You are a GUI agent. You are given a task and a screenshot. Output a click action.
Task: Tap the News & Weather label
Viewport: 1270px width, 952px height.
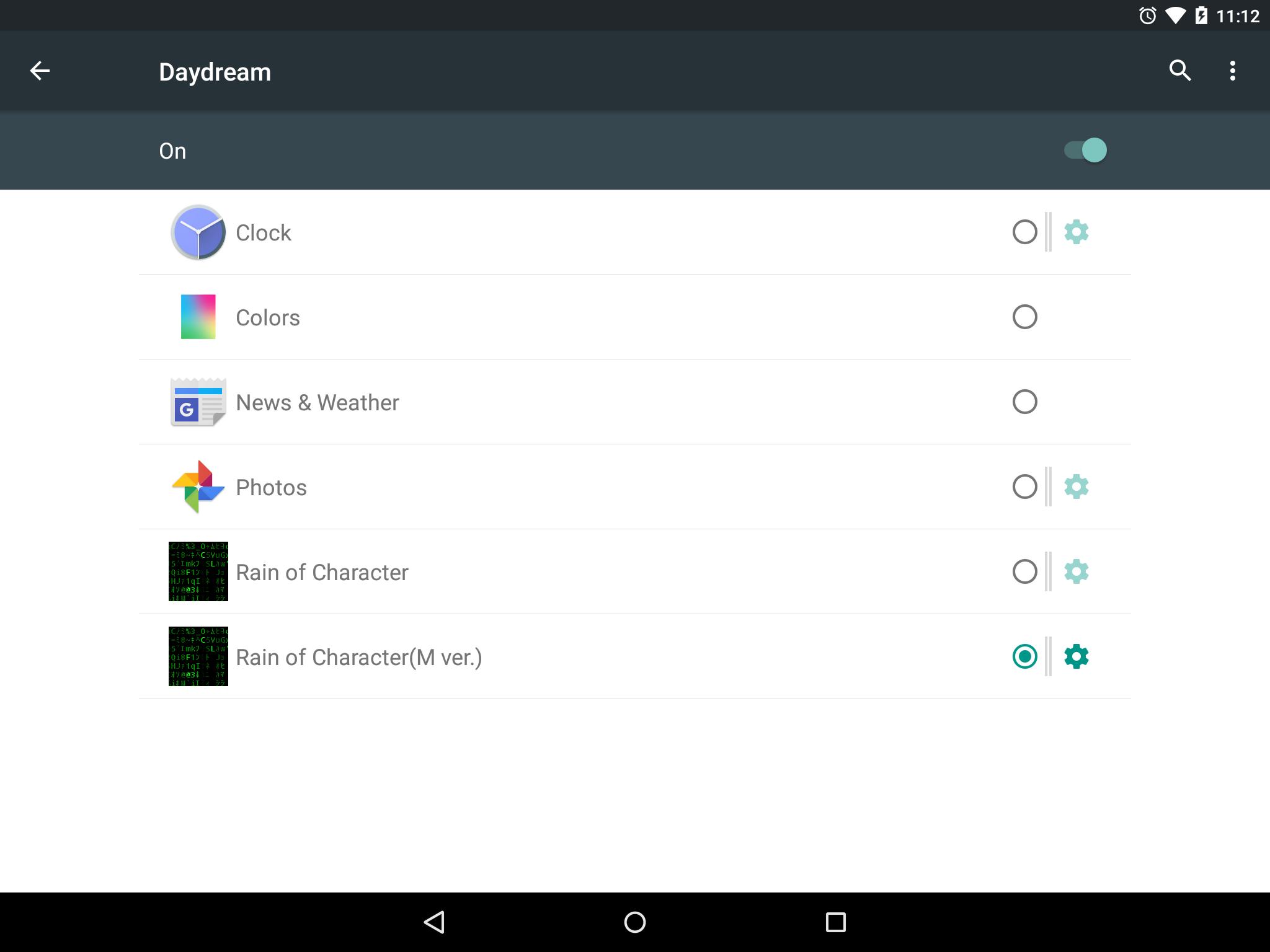317,402
